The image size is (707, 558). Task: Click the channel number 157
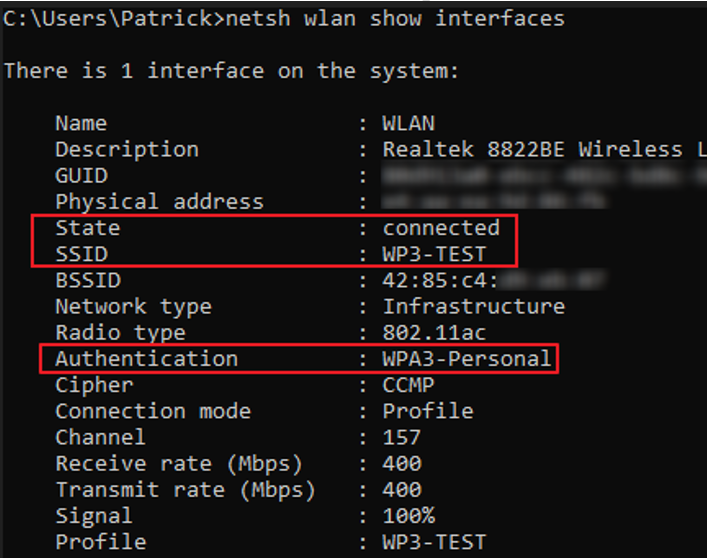coord(402,437)
